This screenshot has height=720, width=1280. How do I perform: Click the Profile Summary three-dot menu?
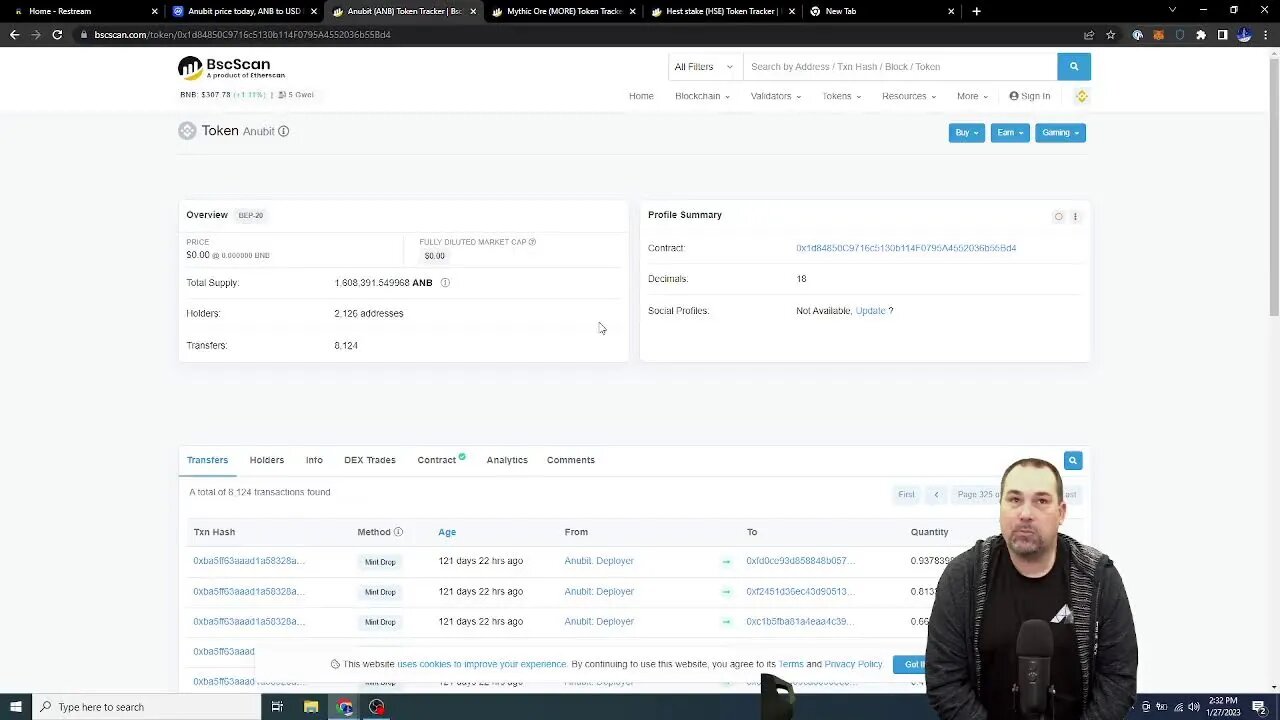coord(1075,216)
